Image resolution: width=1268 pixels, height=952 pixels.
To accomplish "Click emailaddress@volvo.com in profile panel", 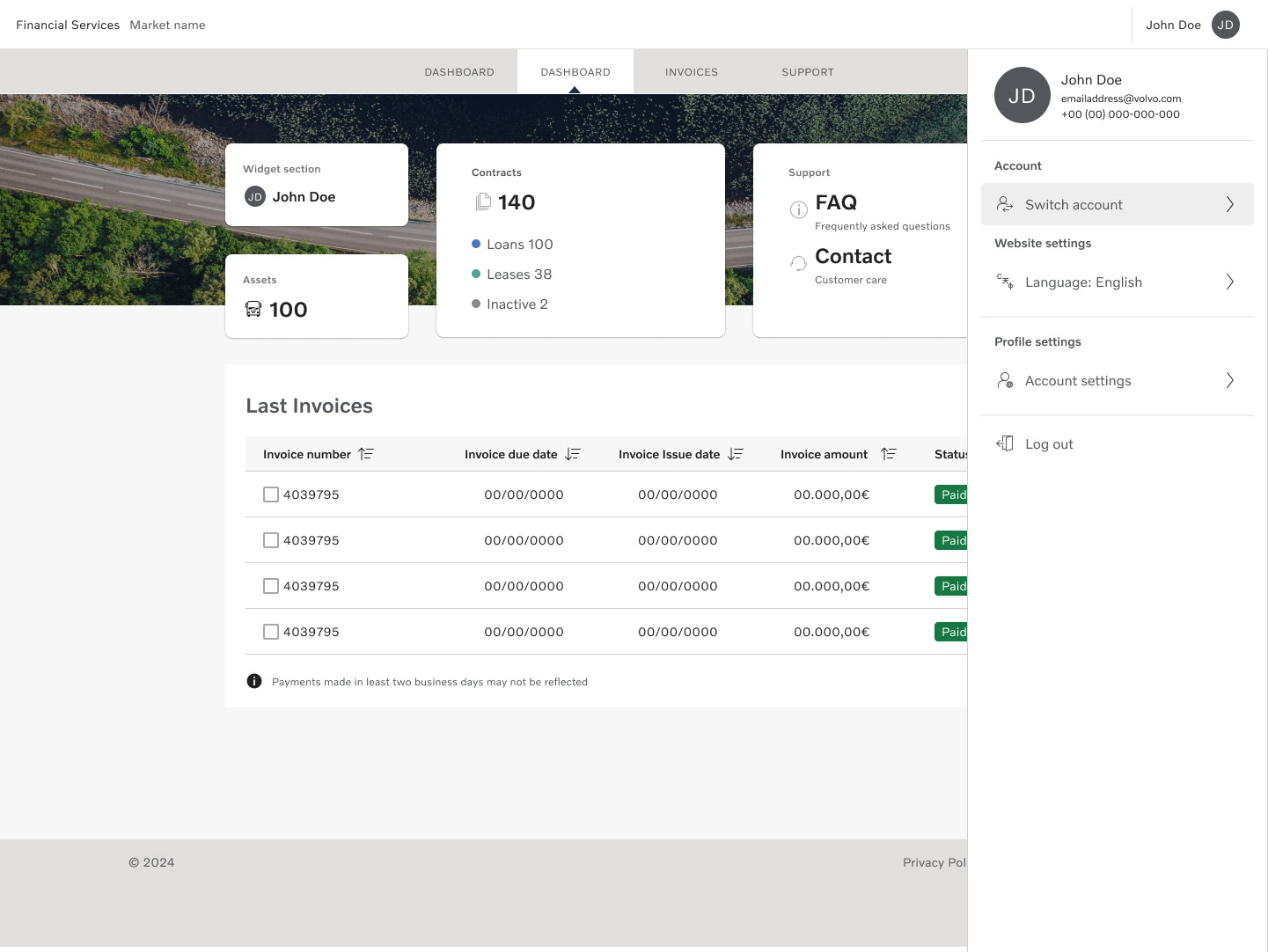I will (1121, 99).
